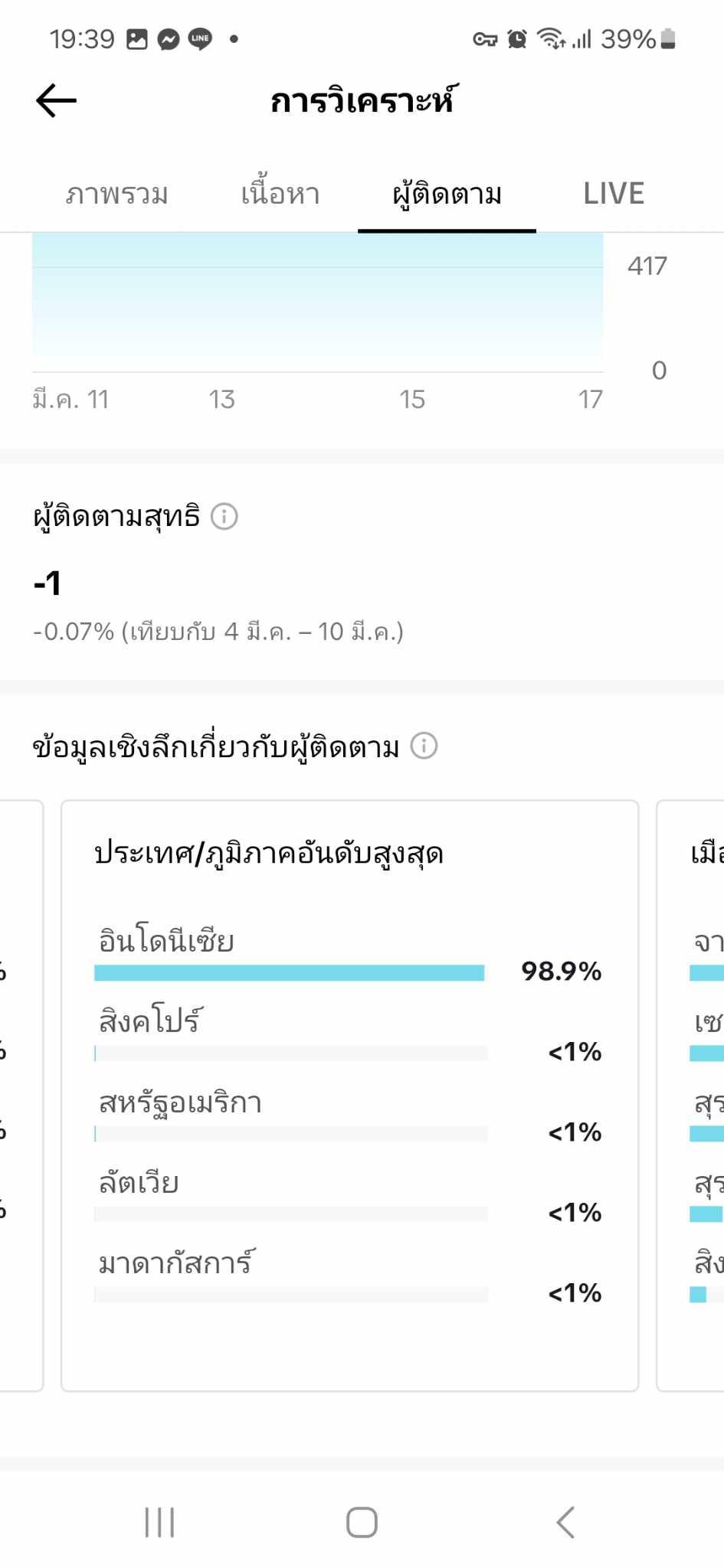Tap the back arrow in the header

tap(56, 100)
